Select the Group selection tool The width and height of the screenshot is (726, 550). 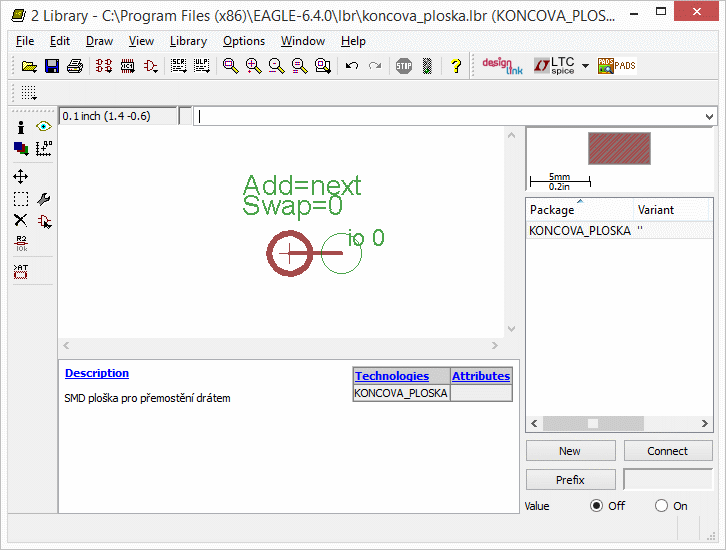[21, 199]
